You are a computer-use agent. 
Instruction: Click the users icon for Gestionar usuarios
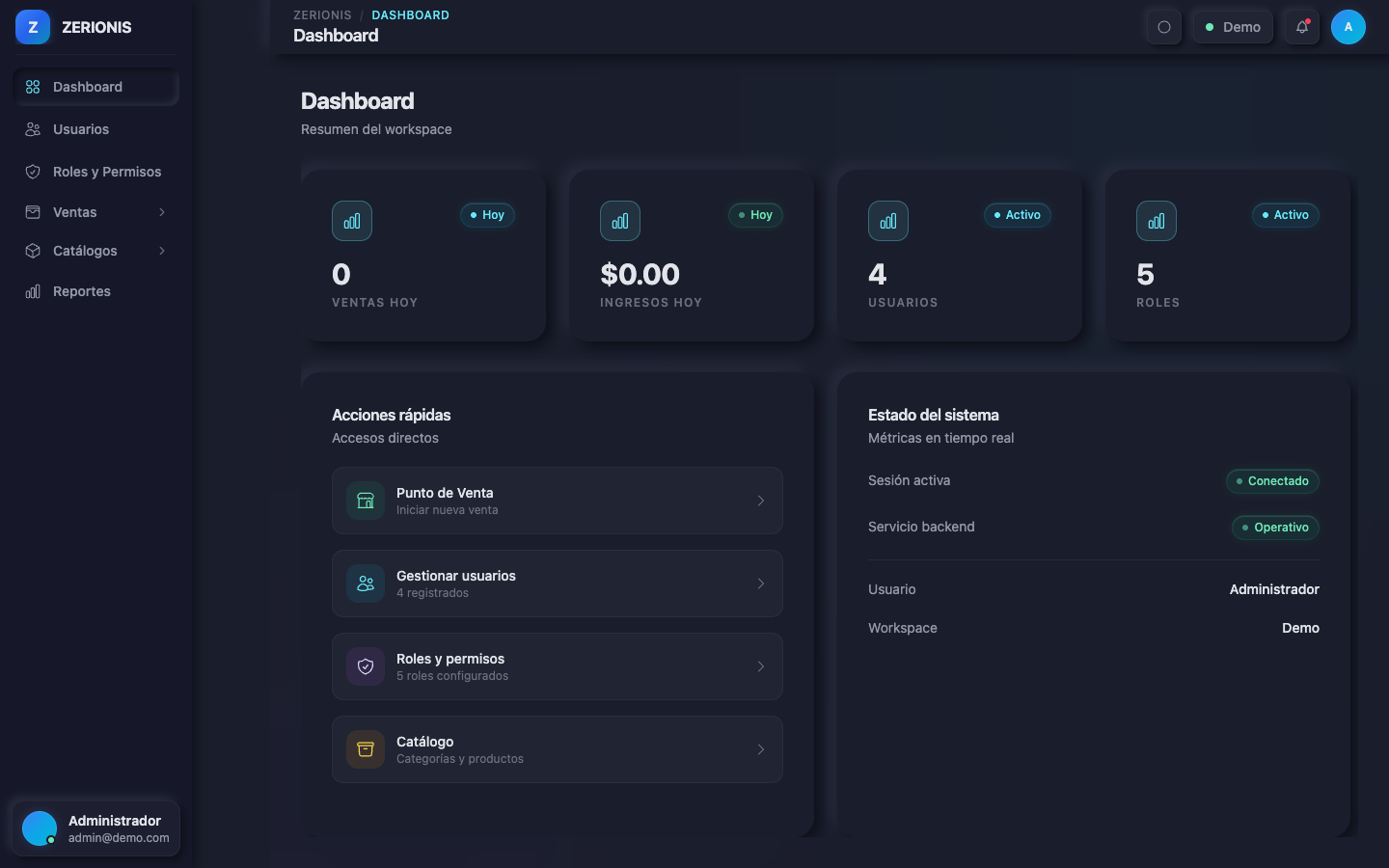coord(366,583)
